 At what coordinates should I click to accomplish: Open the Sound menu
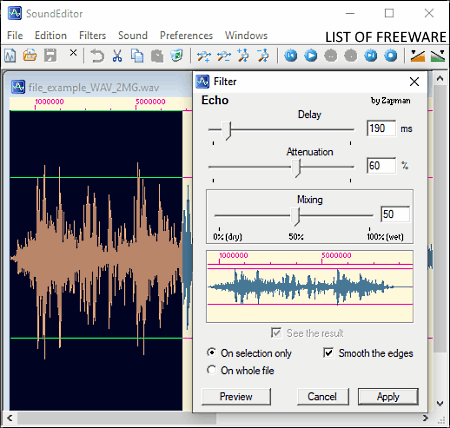[x=133, y=35]
